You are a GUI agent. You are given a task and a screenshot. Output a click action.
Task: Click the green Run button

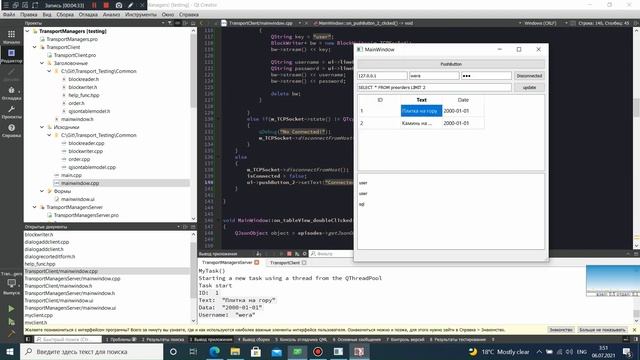coord(11,309)
